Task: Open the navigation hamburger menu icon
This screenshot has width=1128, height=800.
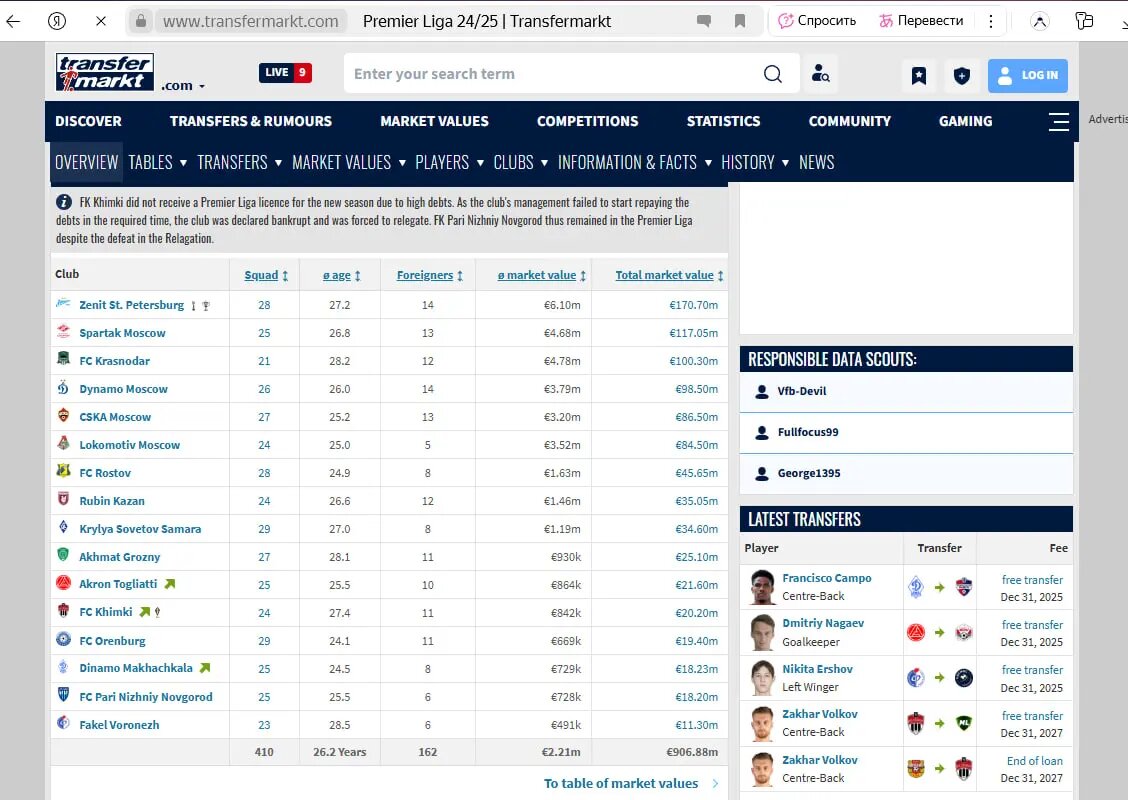Action: click(x=1059, y=122)
